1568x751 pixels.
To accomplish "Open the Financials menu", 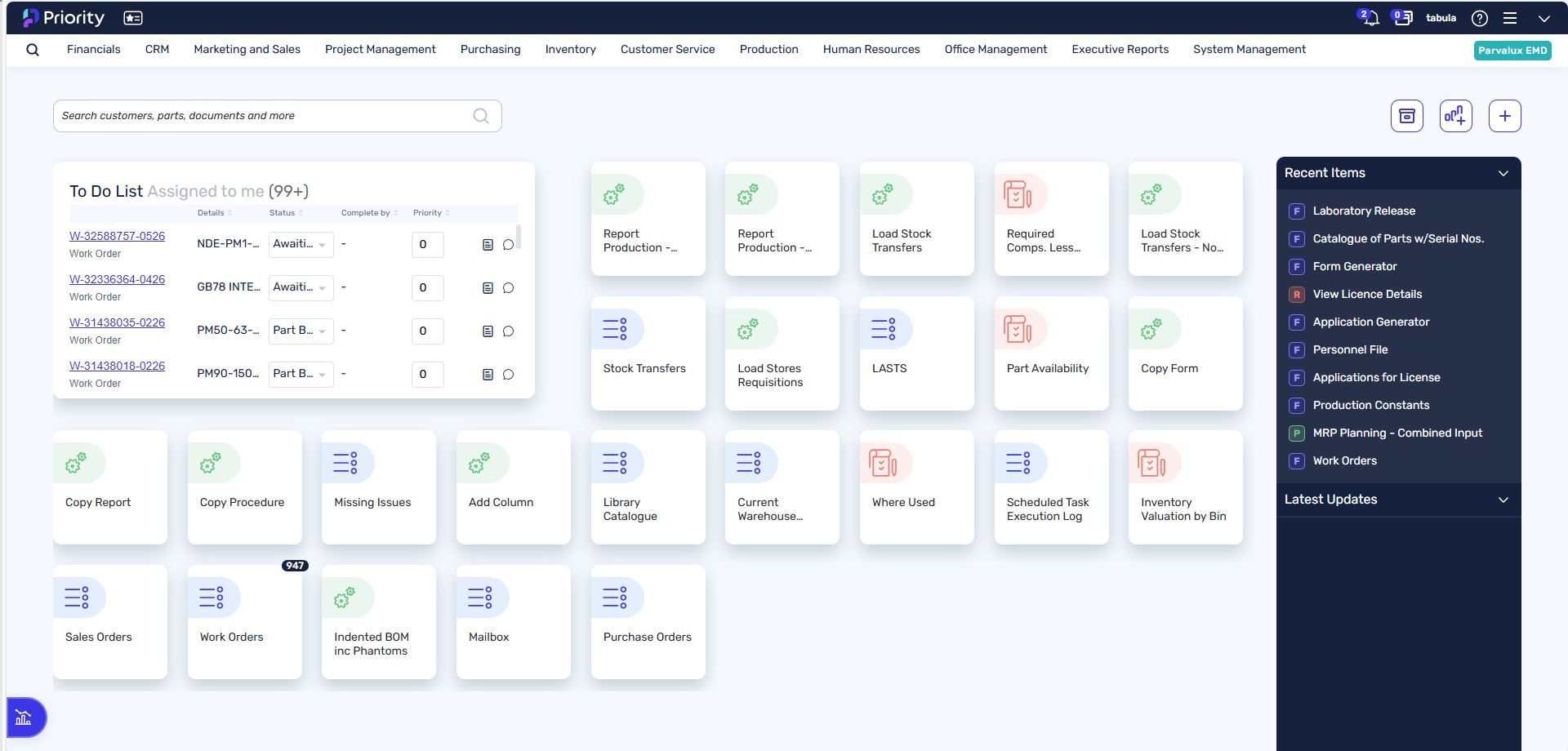I will click(94, 50).
